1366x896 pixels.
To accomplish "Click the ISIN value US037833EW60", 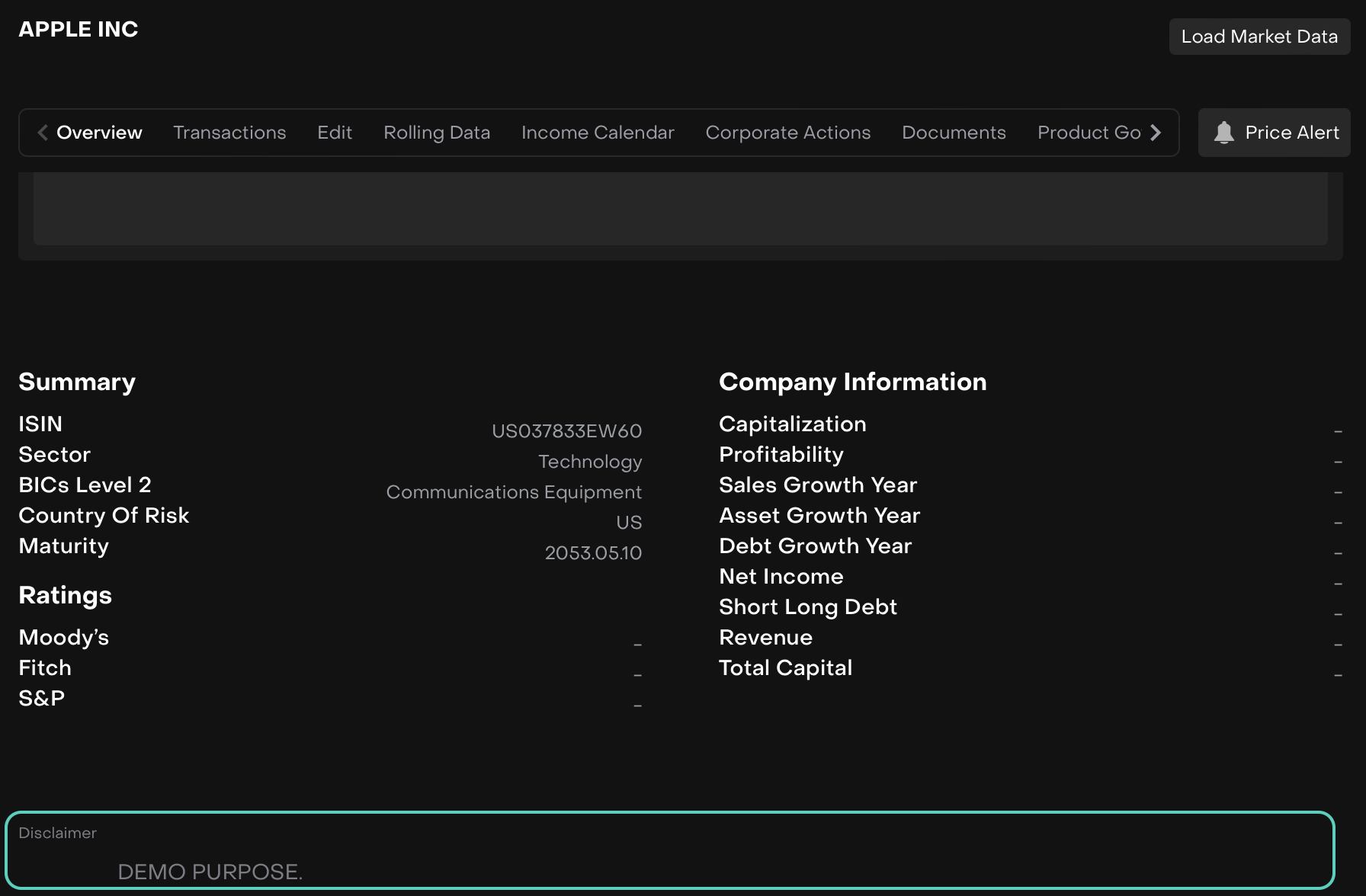I will [566, 431].
